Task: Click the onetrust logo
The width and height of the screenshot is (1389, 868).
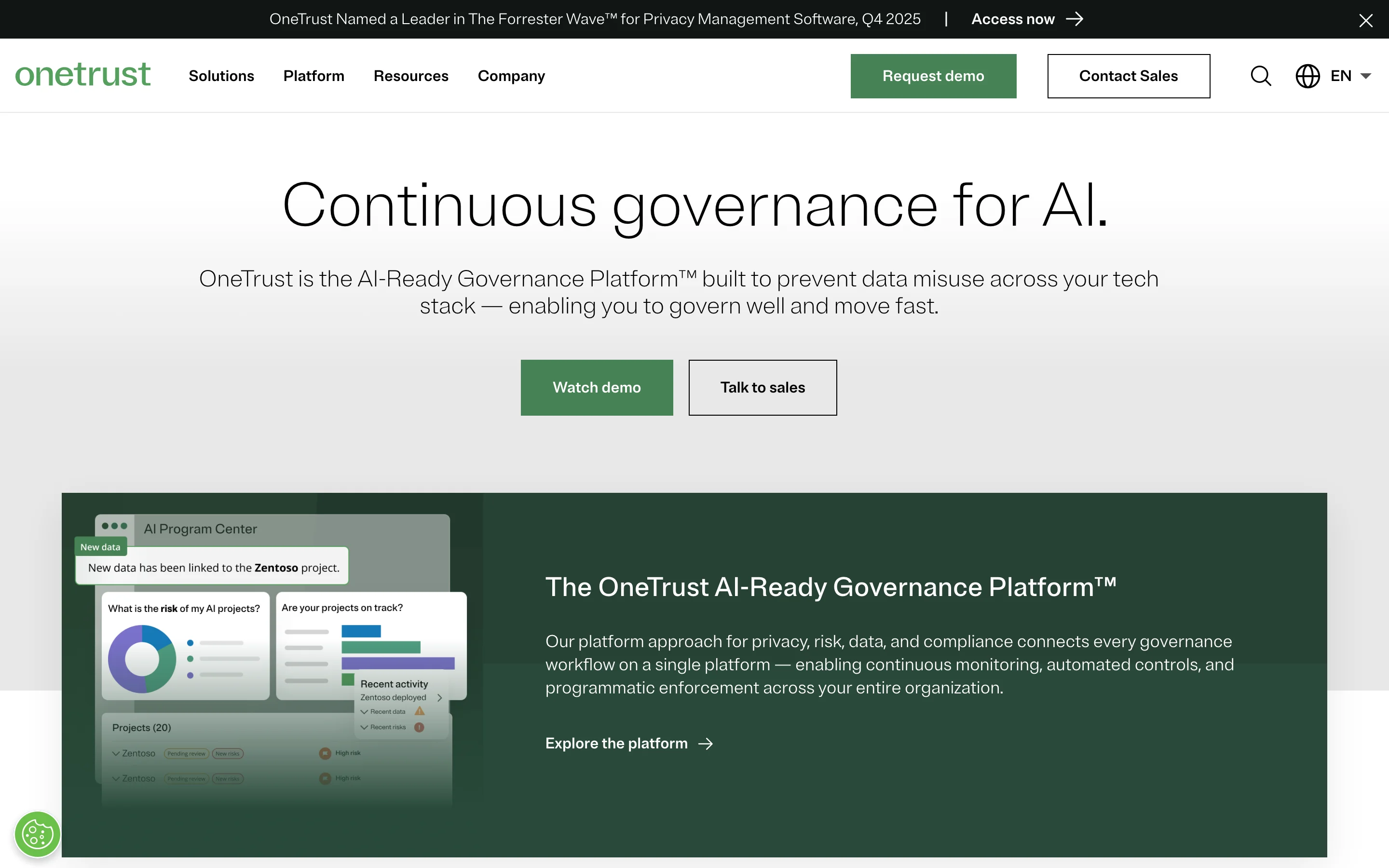Action: (x=82, y=75)
